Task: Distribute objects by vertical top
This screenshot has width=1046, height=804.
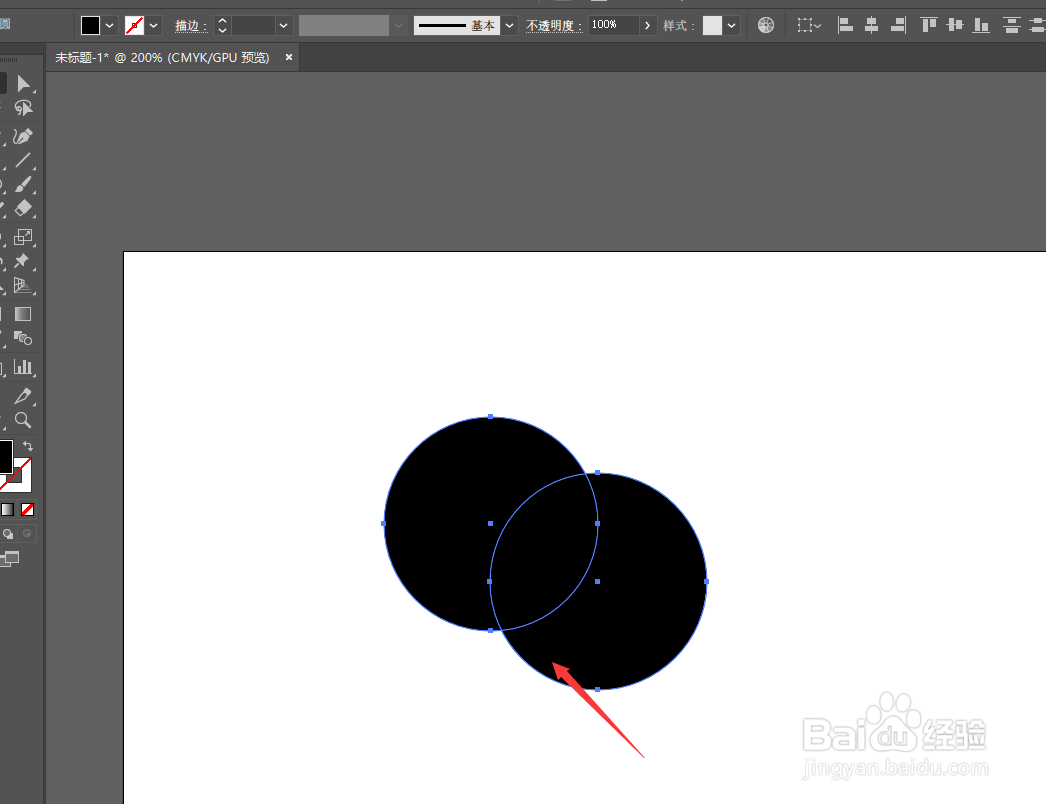Action: tap(1012, 25)
